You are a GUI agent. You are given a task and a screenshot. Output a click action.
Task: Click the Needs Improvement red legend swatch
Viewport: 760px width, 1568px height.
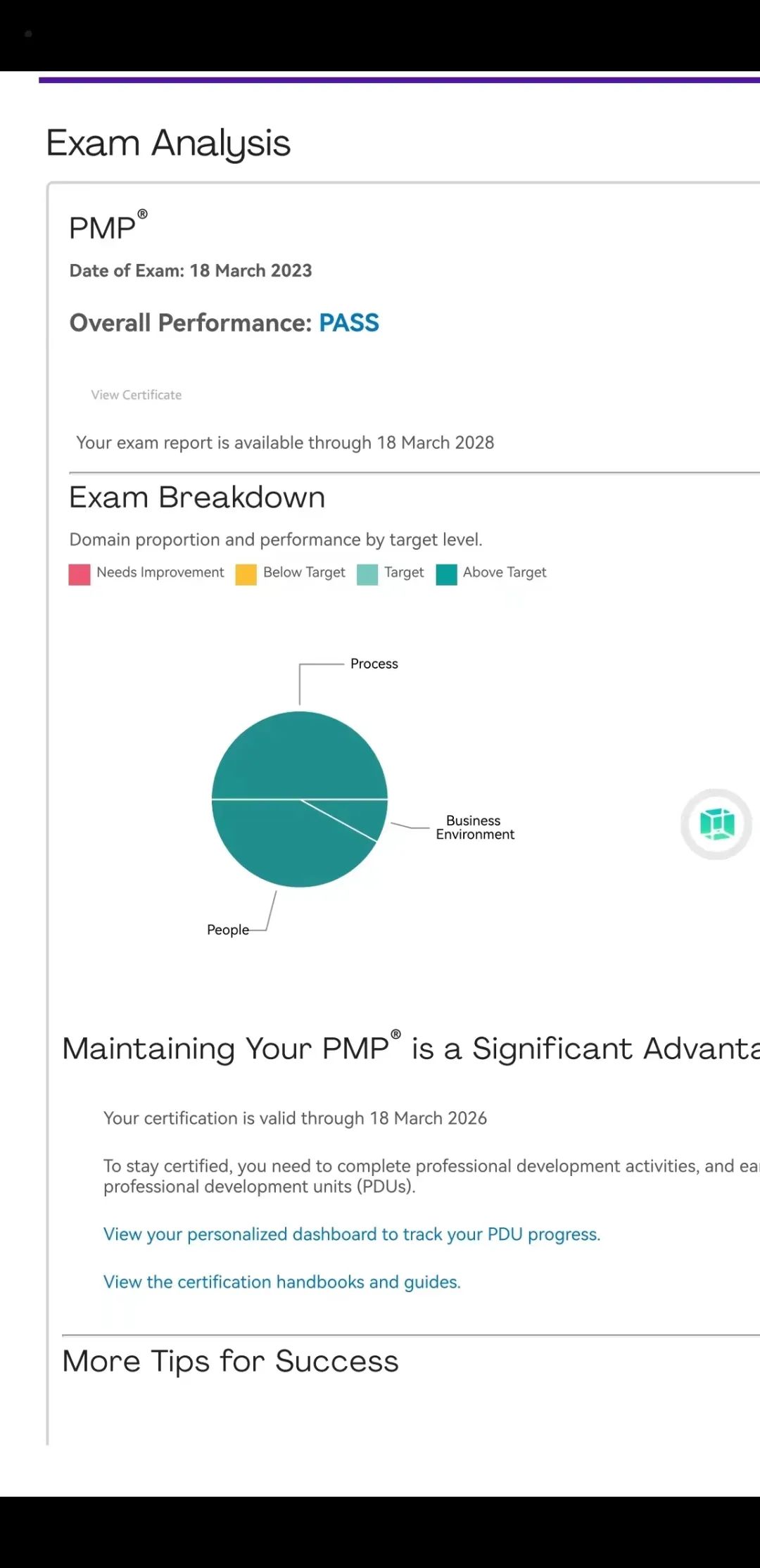pos(80,574)
